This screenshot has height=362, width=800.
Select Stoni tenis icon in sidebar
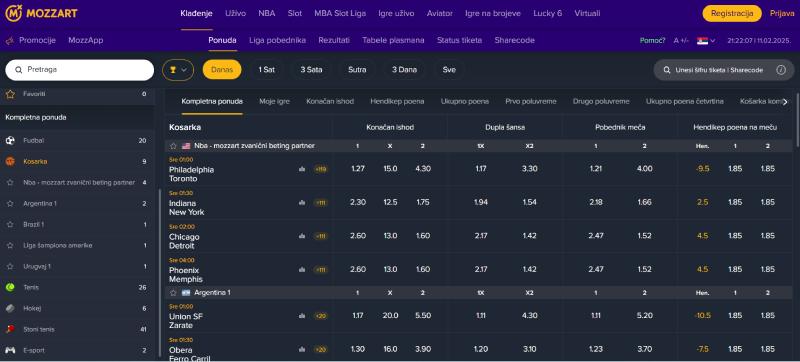pyautogui.click(x=10, y=329)
